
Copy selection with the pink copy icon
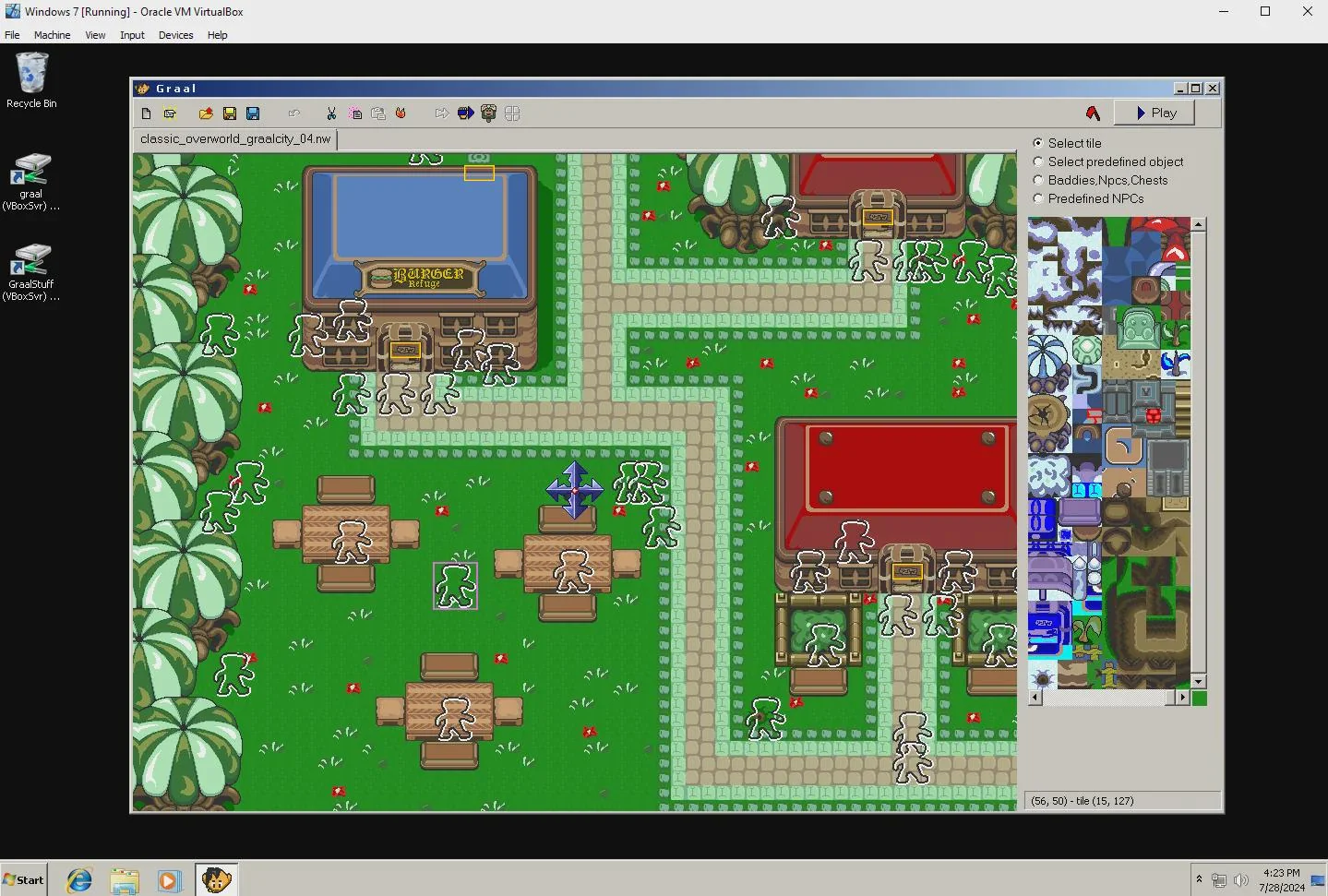355,113
